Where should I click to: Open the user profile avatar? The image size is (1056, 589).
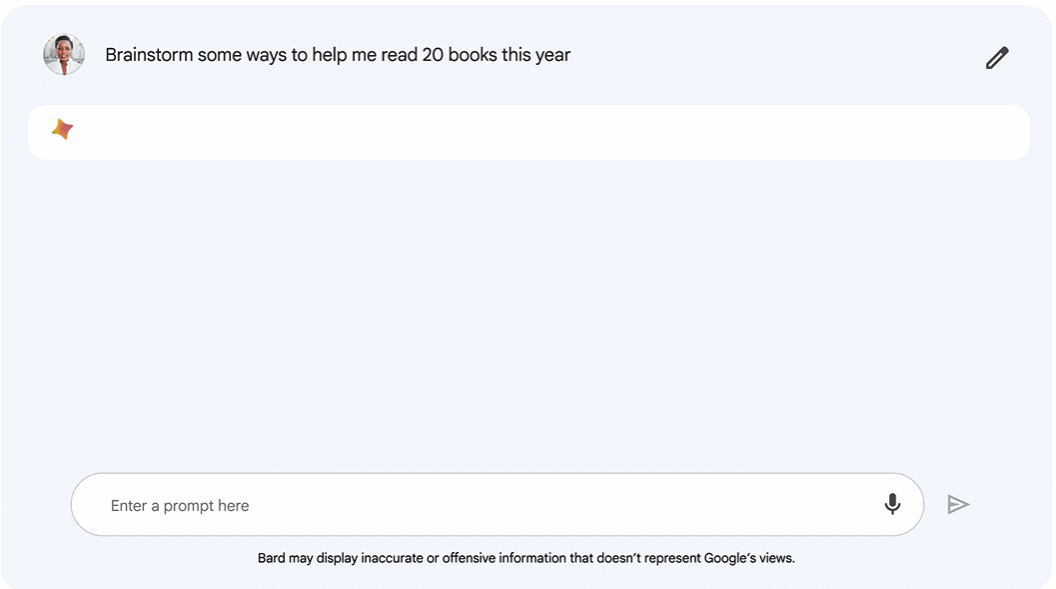coord(64,55)
